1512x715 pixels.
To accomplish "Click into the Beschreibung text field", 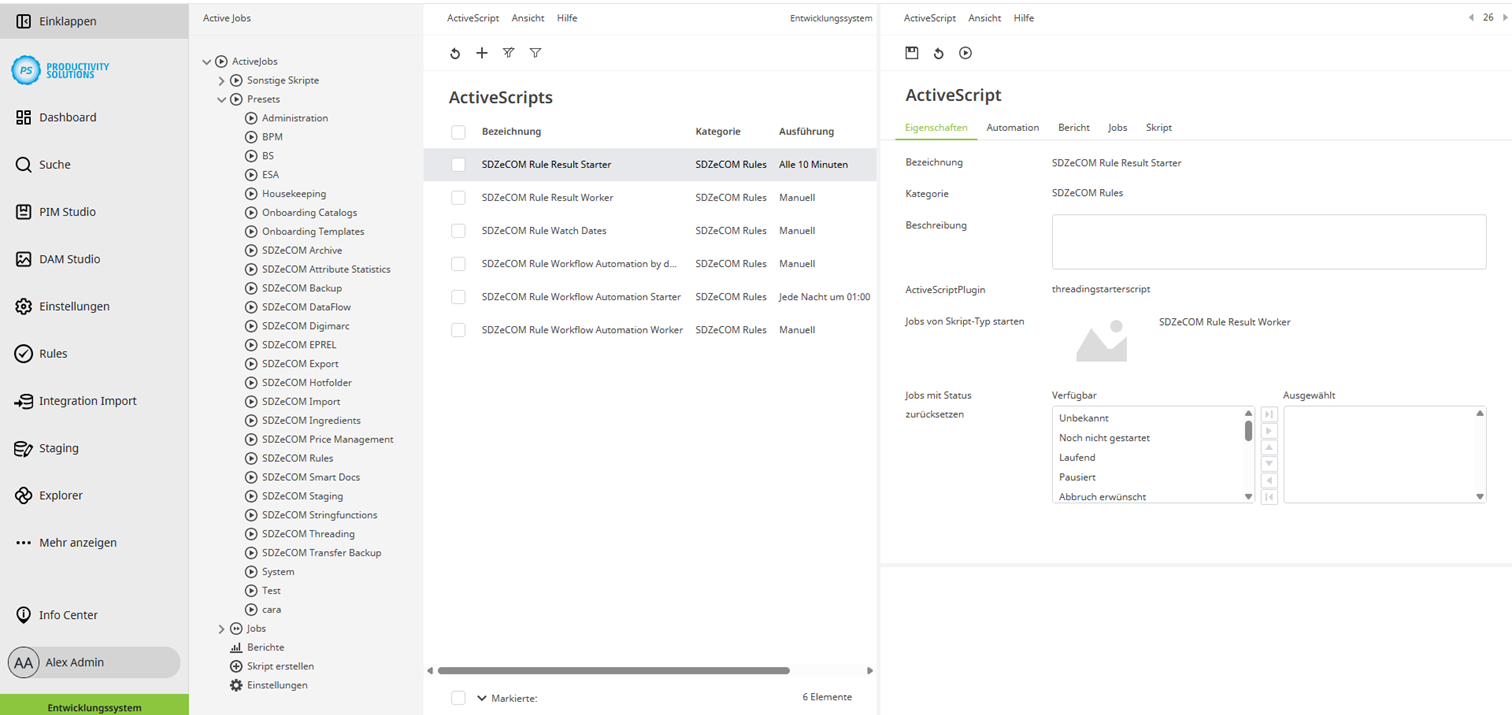I will click(x=1268, y=241).
